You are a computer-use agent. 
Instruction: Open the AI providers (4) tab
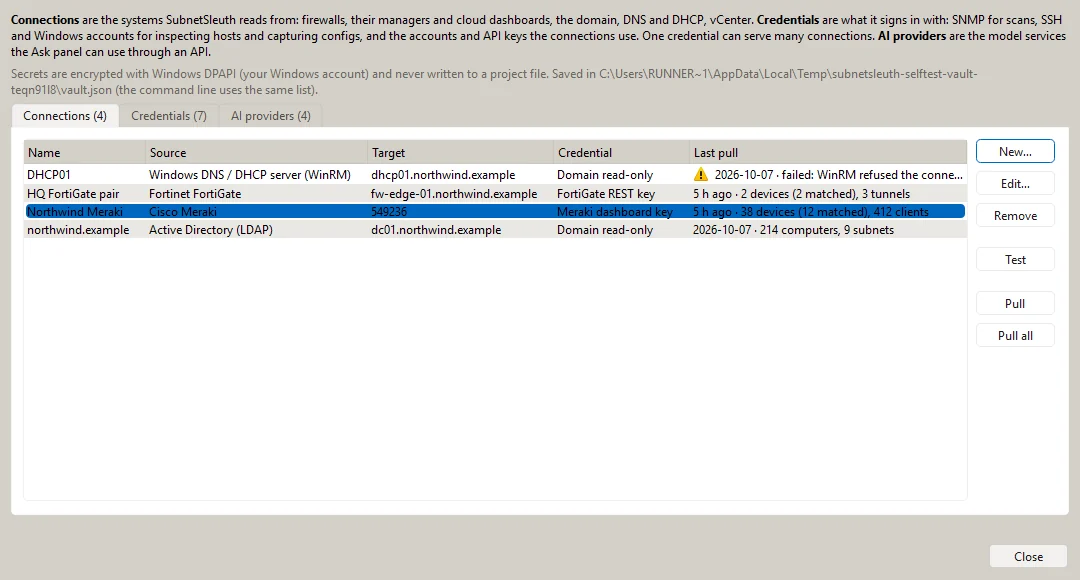coord(271,116)
